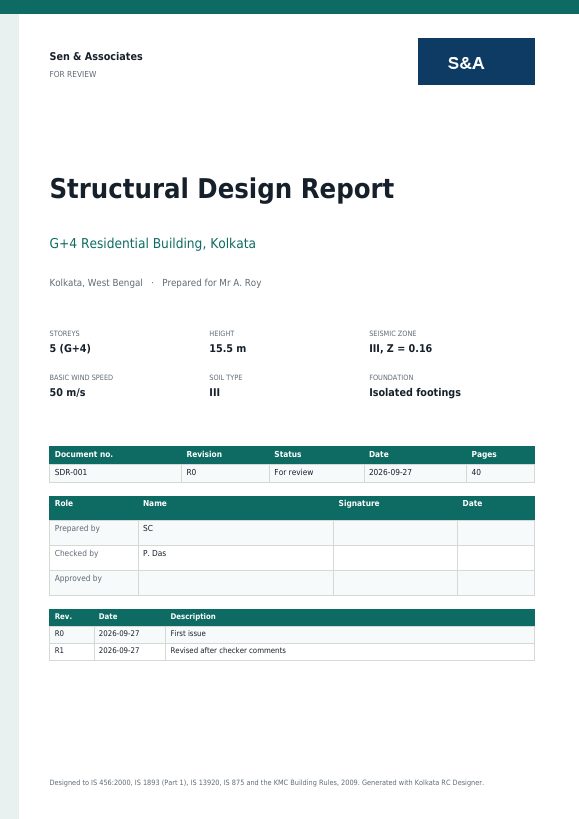Click the pages value '40'

click(x=500, y=472)
